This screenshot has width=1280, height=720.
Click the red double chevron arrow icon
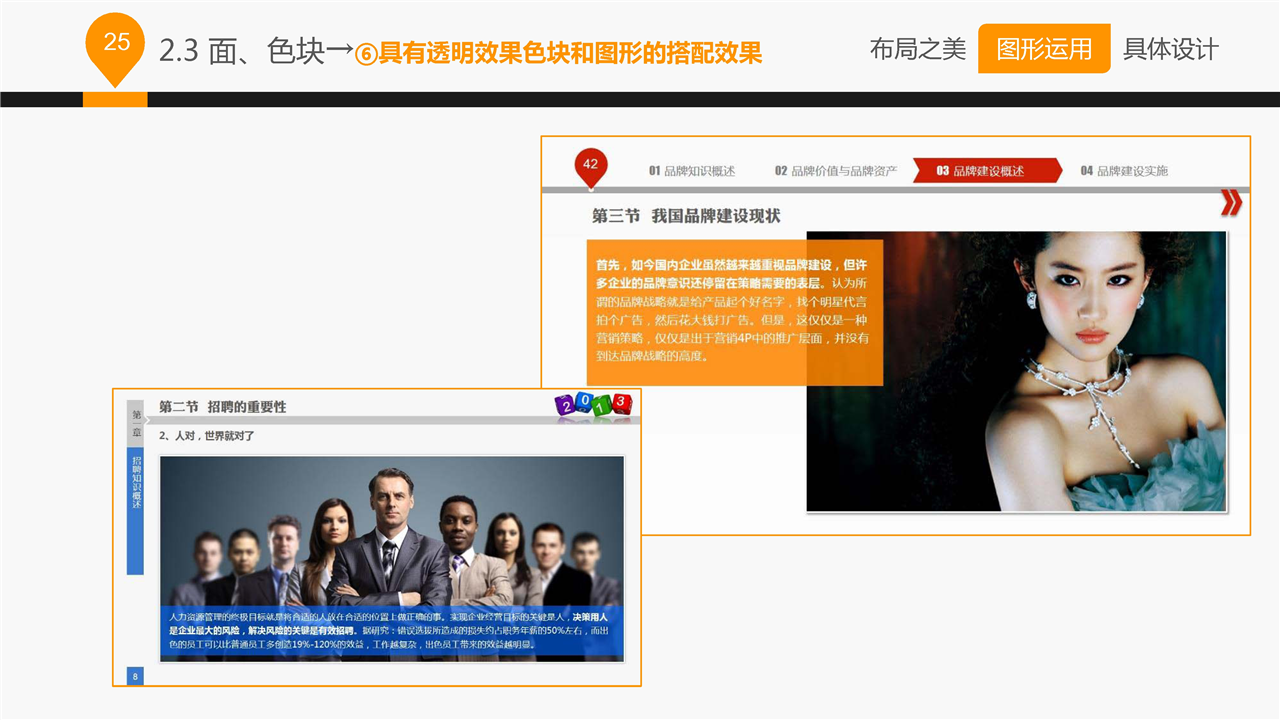click(1231, 204)
